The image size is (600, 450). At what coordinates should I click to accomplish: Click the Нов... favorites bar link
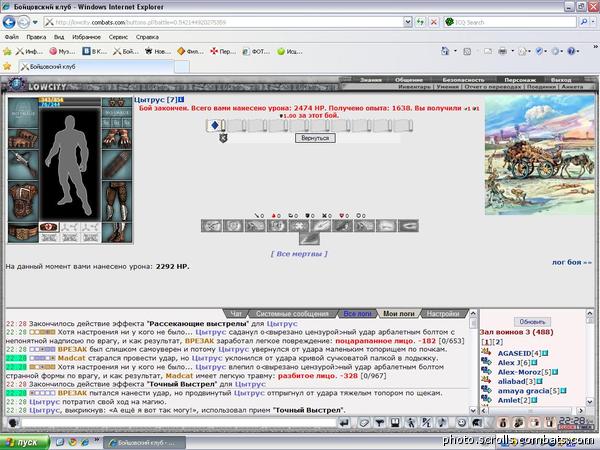[158, 51]
